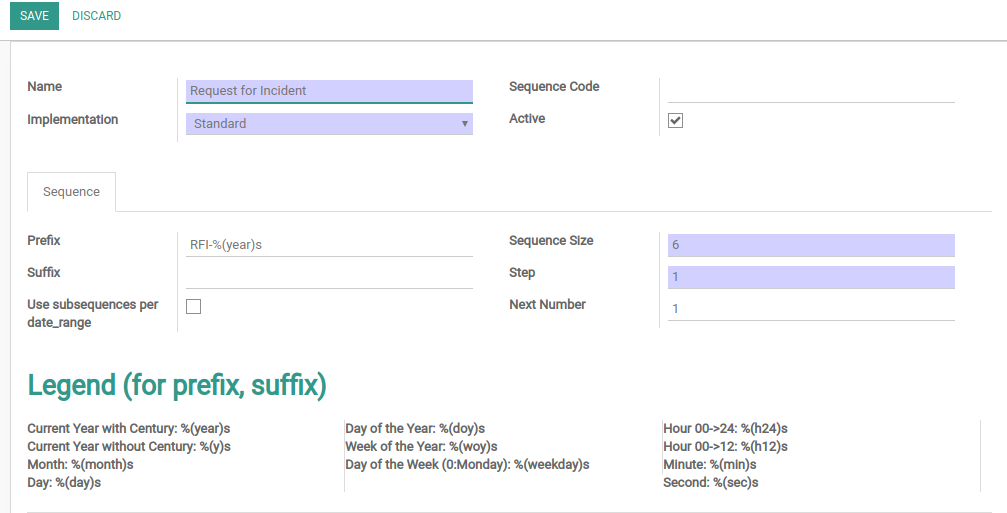This screenshot has width=1007, height=513.
Task: Click the Legend (for prefix, suffix) heading
Action: point(177,385)
